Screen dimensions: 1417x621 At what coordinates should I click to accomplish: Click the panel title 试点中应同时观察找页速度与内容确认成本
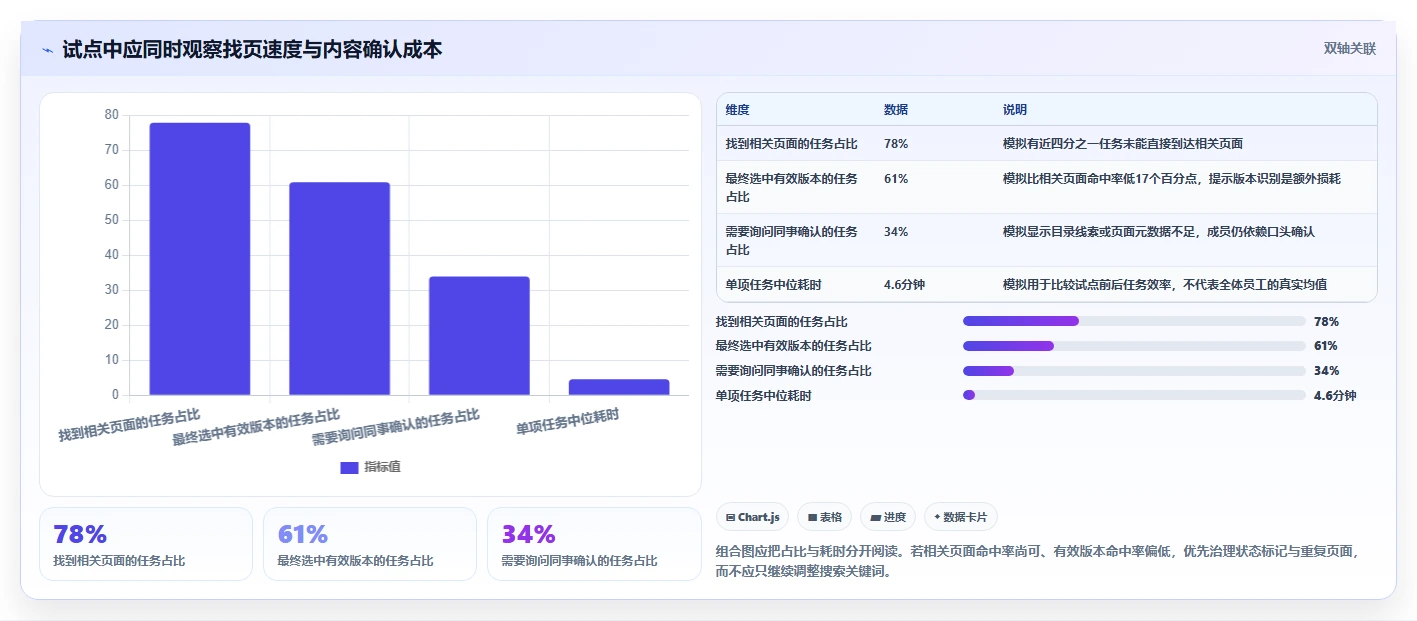pyautogui.click(x=252, y=50)
